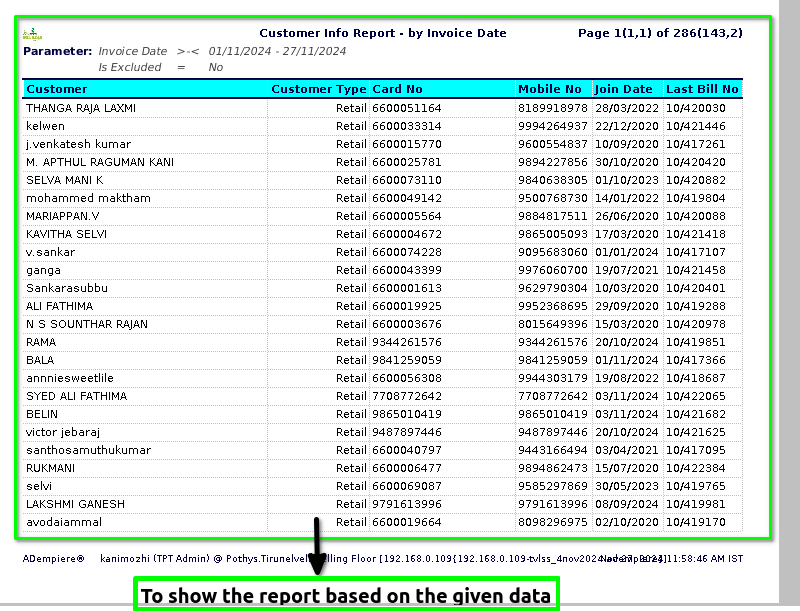Select customer SELVA MANI K
The width and height of the screenshot is (800, 611).
(x=65, y=180)
